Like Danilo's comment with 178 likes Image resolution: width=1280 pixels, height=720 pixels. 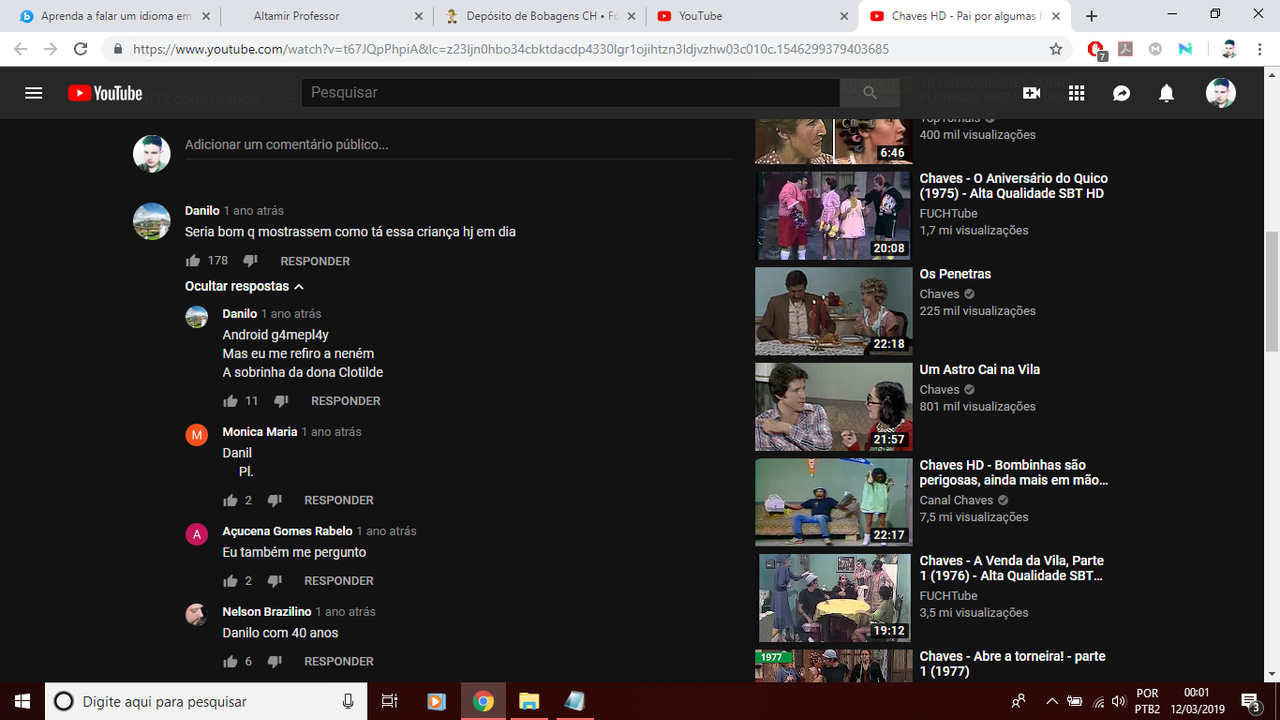tap(193, 260)
